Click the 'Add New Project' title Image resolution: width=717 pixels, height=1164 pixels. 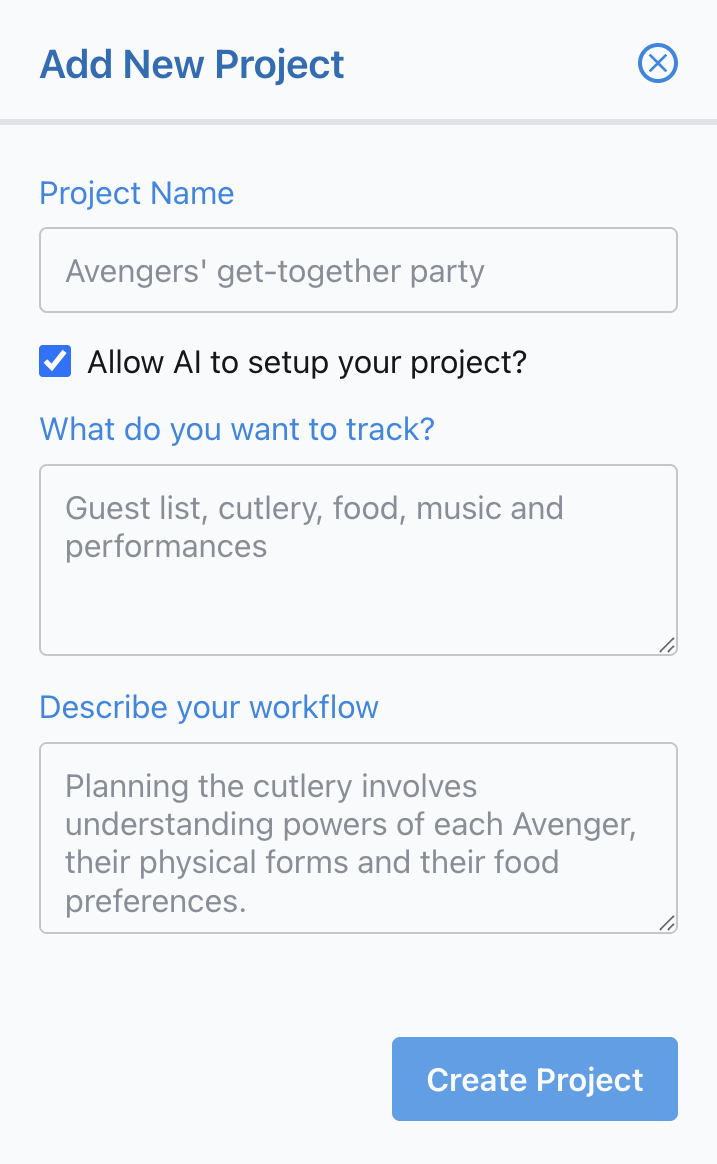coord(191,64)
